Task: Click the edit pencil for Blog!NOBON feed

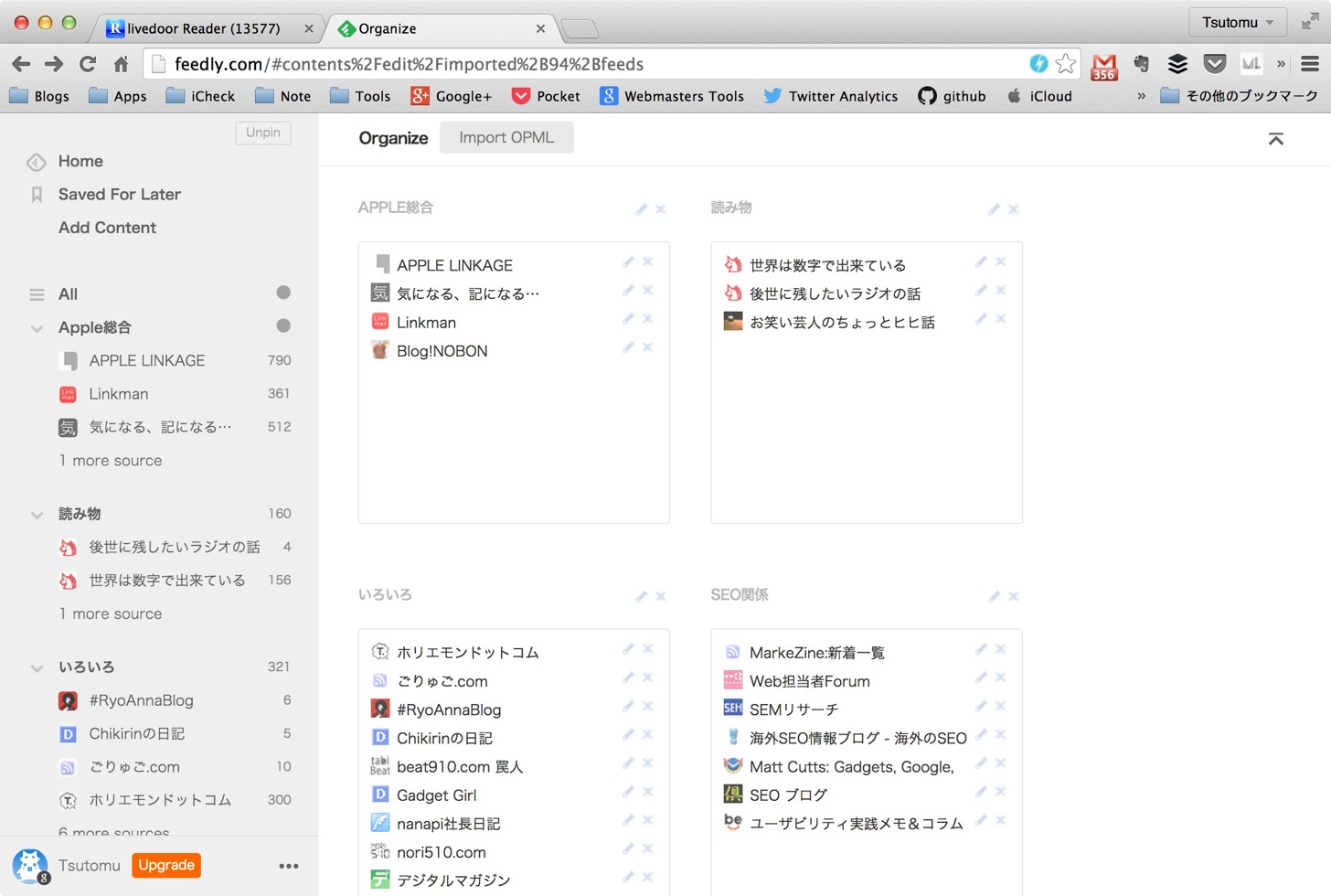Action: pyautogui.click(x=628, y=347)
